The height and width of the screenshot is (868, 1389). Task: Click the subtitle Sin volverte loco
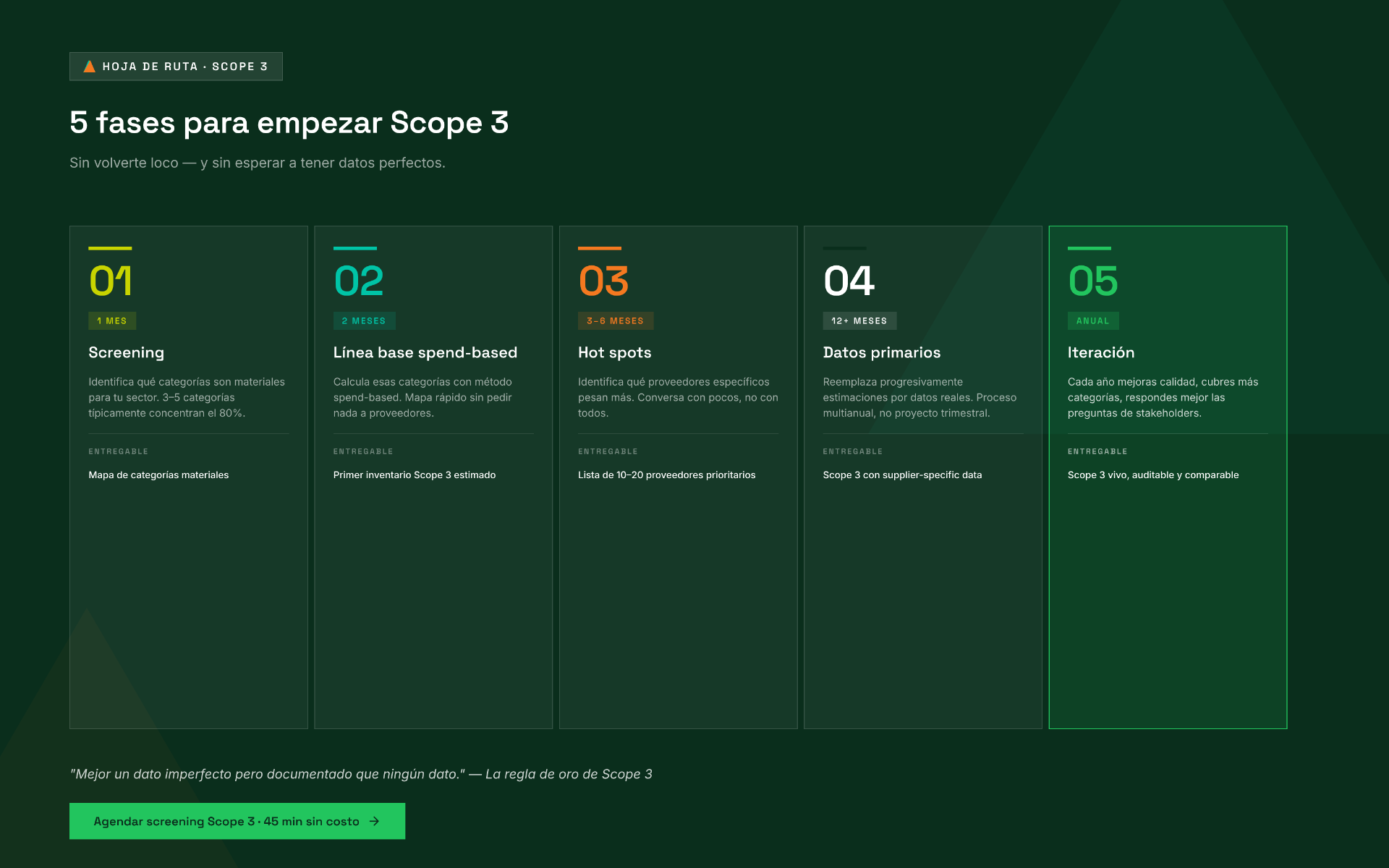click(258, 163)
